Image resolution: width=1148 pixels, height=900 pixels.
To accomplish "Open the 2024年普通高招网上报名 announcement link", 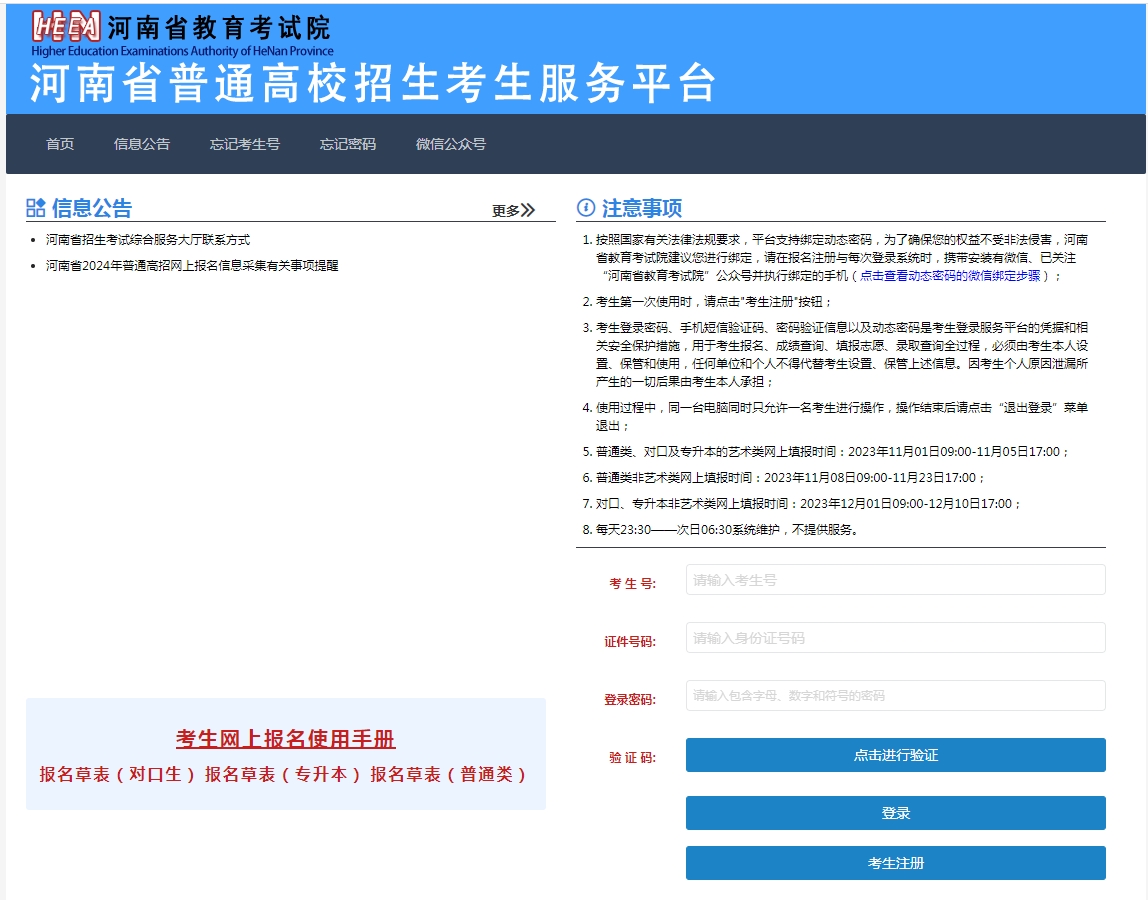I will (x=192, y=266).
